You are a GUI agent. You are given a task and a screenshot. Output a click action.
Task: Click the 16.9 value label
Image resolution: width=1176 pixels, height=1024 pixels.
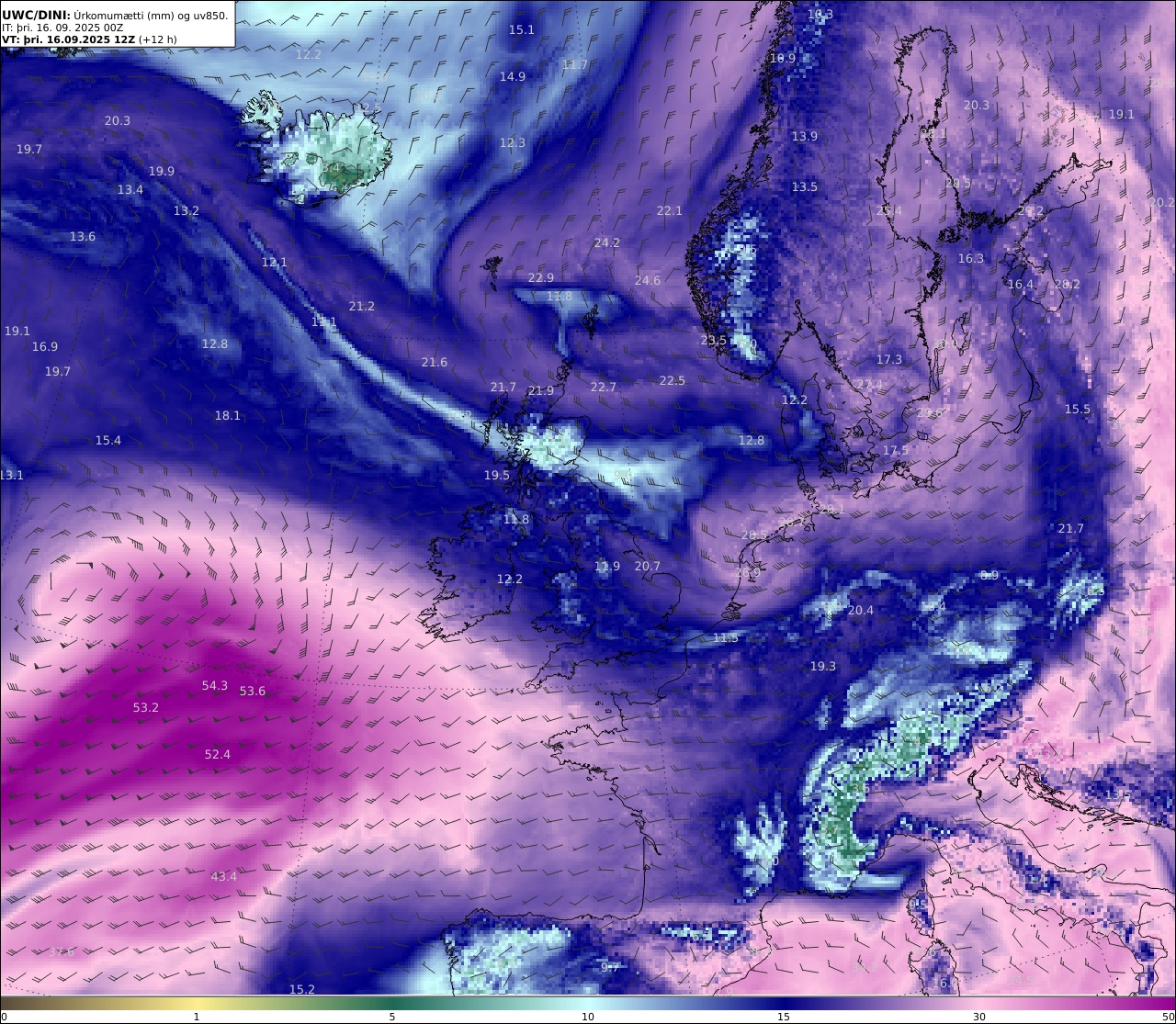[45, 347]
